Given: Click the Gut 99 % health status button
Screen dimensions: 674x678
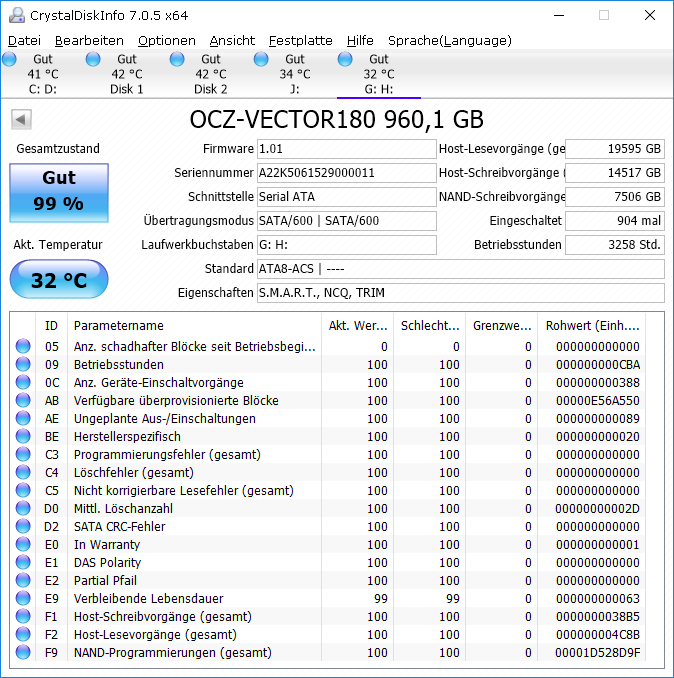Looking at the screenshot, I should (x=59, y=193).
